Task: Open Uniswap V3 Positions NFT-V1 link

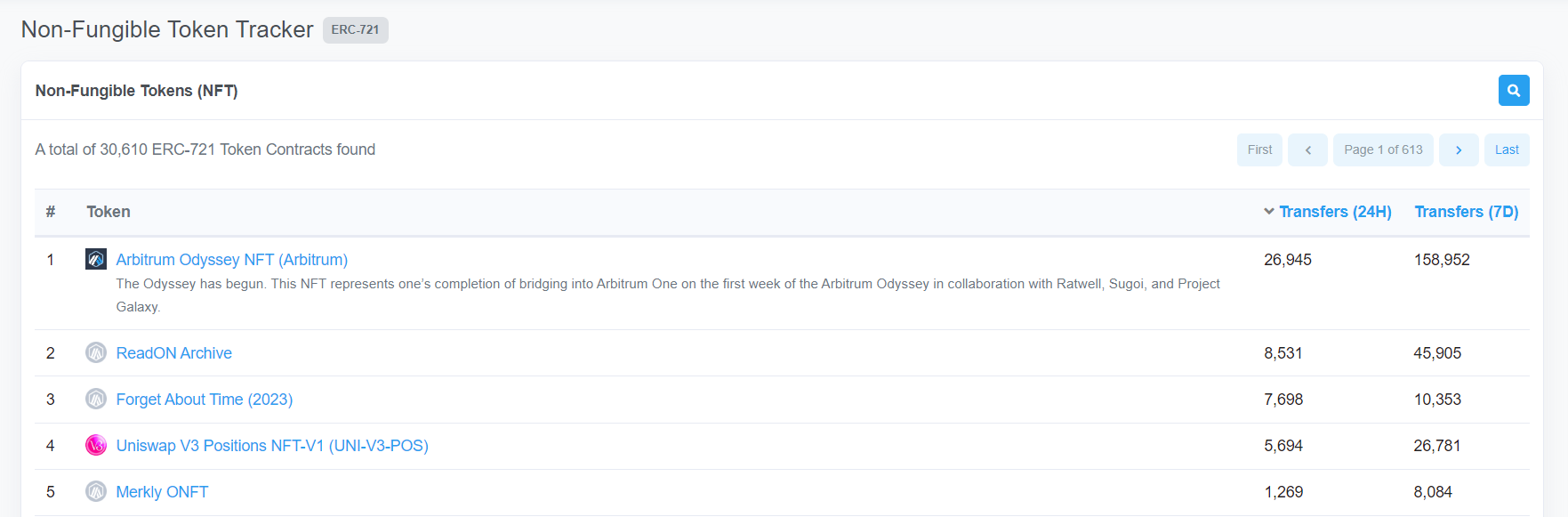Action: 271,446
